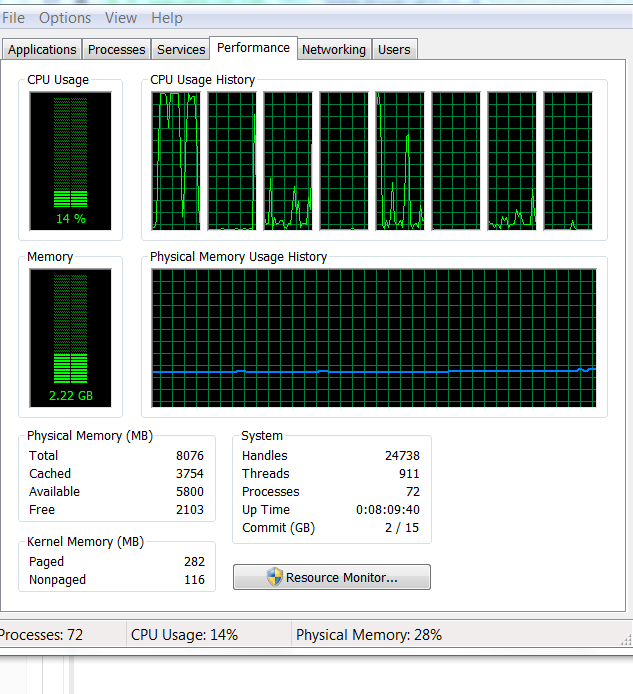Viewport: 633px width, 694px height.
Task: Click the Memory meter showing 2.22 GB
Action: tap(70, 338)
